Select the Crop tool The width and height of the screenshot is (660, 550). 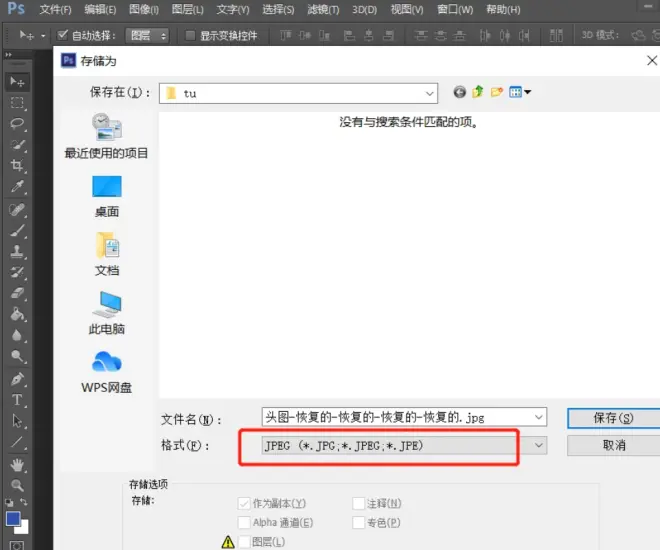[x=17, y=165]
